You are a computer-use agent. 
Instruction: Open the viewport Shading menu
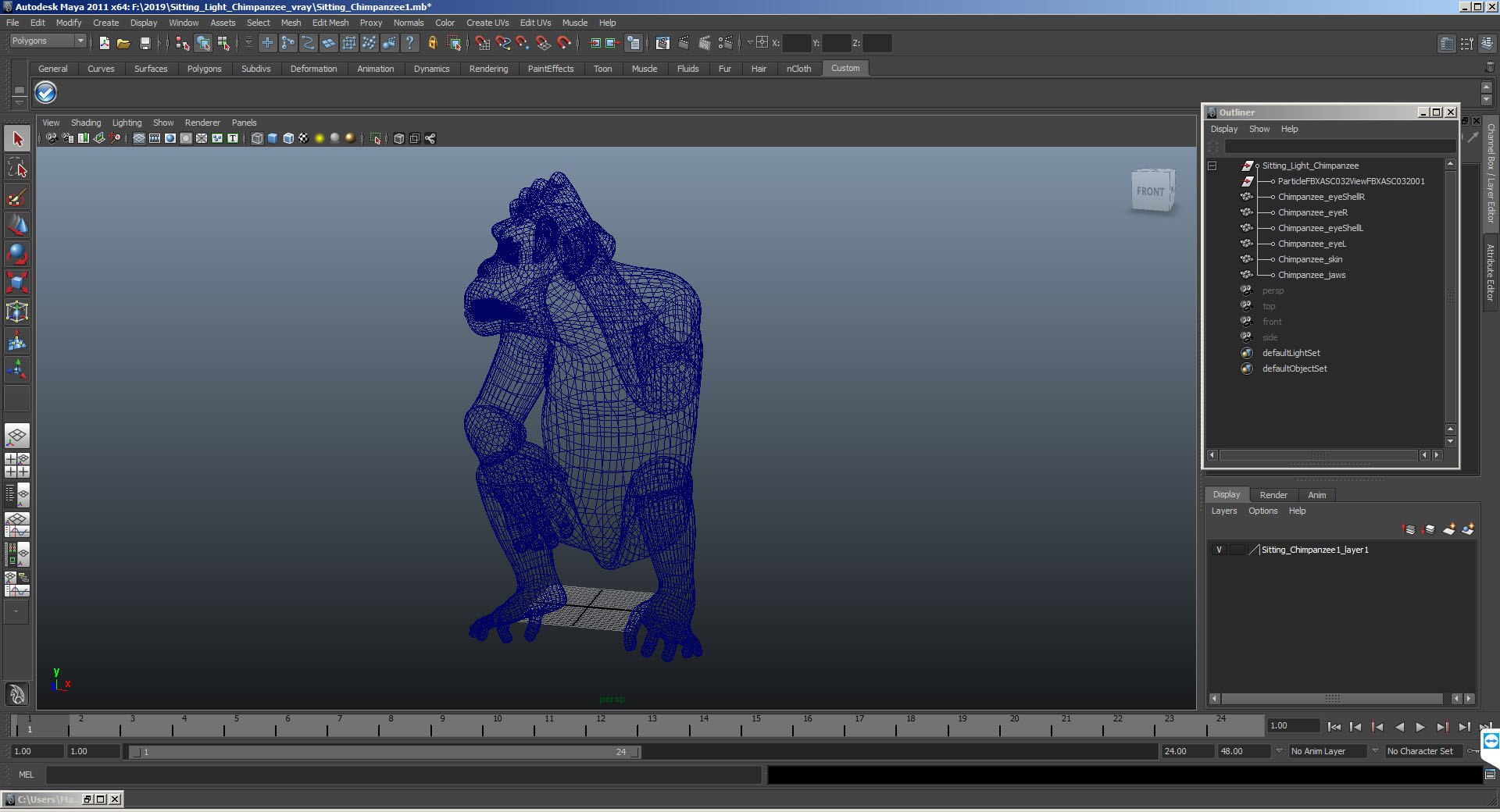[86, 123]
